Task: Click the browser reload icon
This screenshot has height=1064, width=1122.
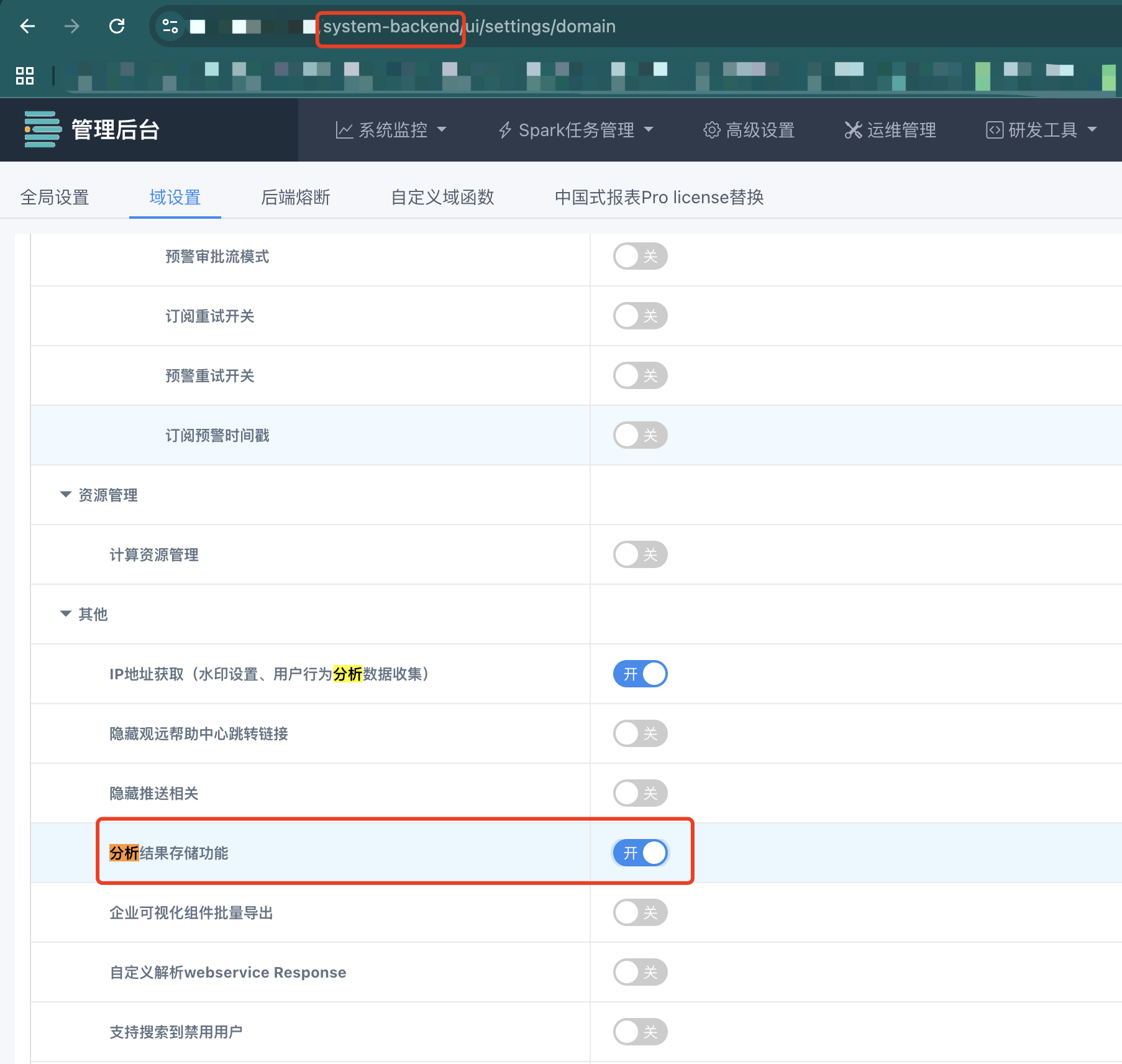Action: [x=117, y=27]
